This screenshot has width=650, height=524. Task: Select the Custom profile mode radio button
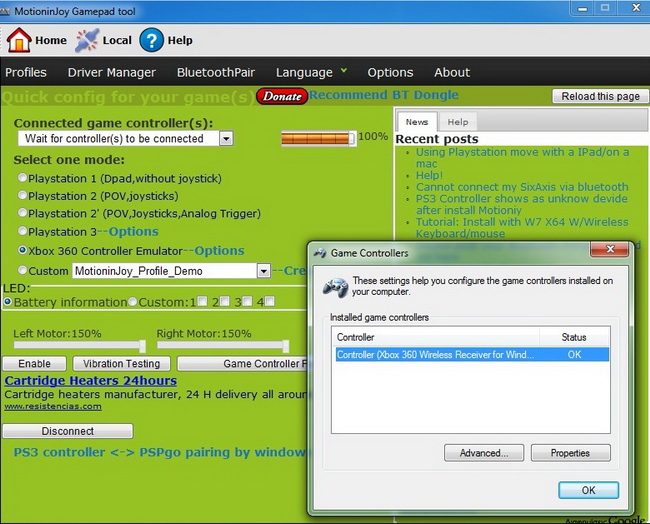pyautogui.click(x=23, y=271)
